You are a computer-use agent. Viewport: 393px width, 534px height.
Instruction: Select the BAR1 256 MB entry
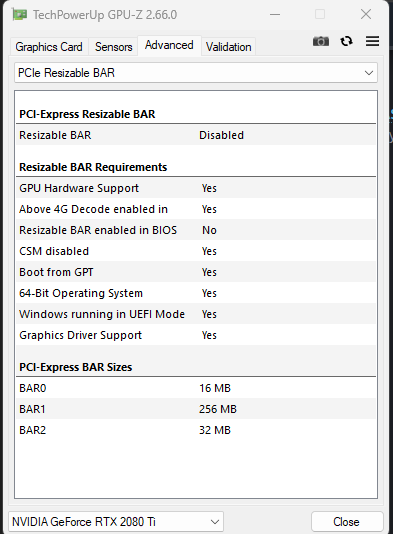click(196, 409)
